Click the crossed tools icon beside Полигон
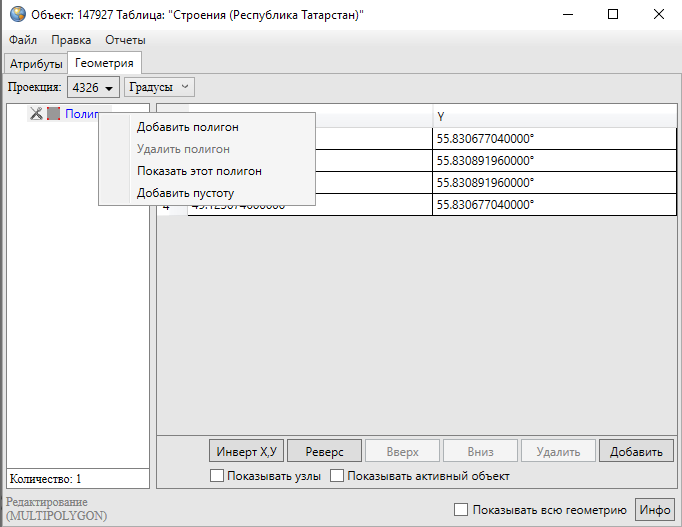The width and height of the screenshot is (682, 527). tap(36, 114)
